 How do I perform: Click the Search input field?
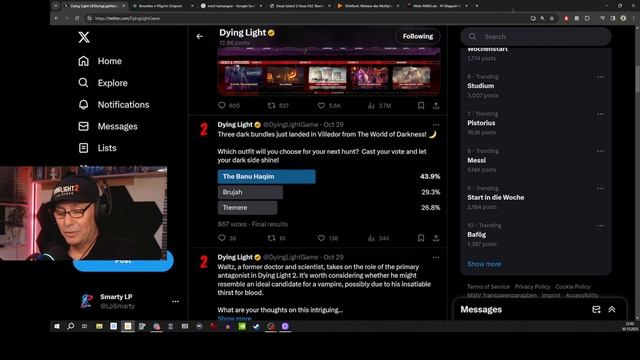(536, 37)
